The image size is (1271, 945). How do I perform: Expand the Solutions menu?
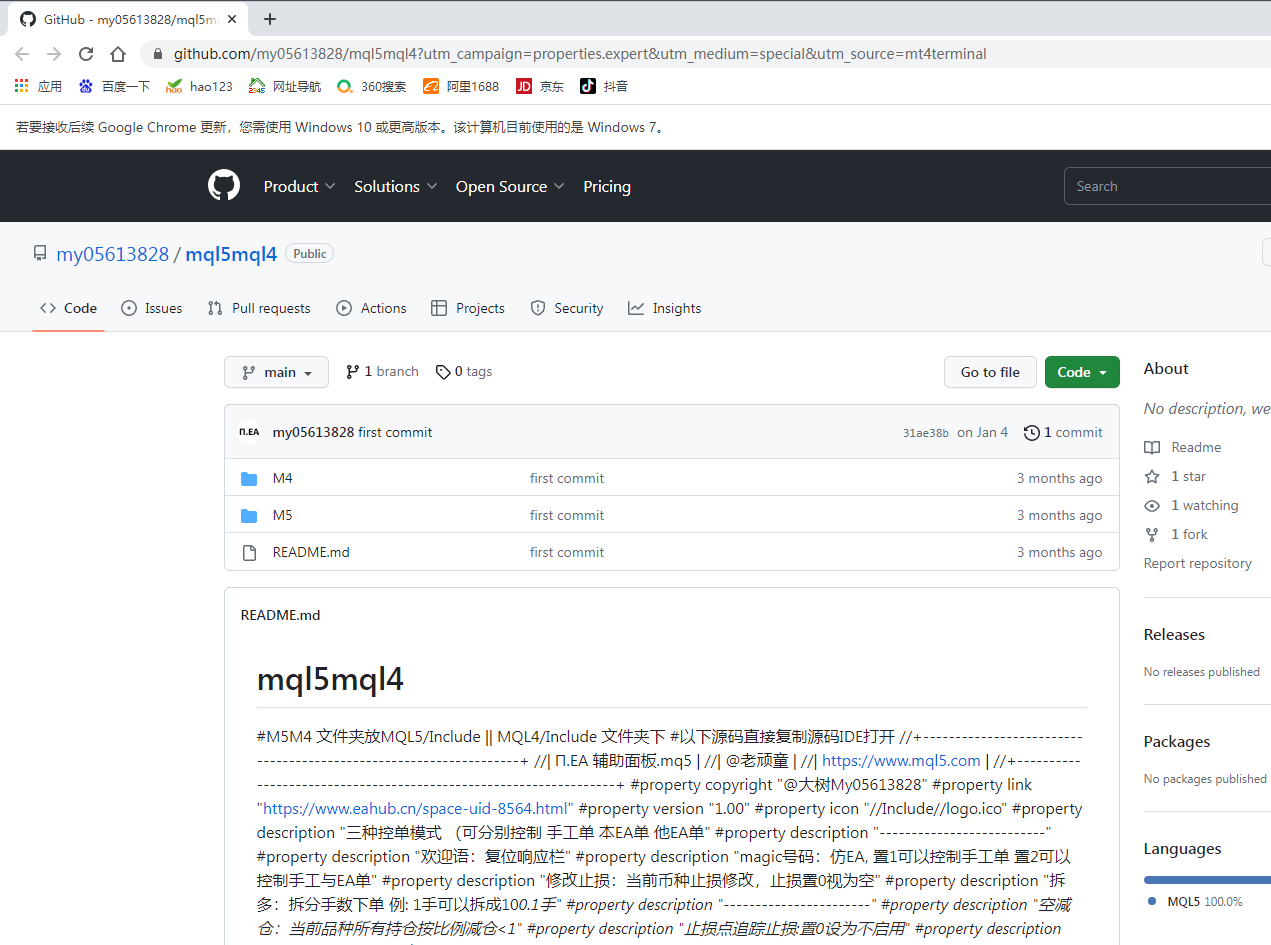(x=396, y=186)
